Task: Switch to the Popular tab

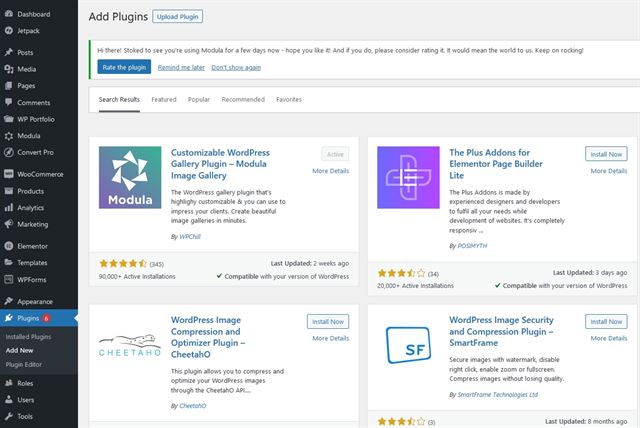Action: tap(199, 100)
